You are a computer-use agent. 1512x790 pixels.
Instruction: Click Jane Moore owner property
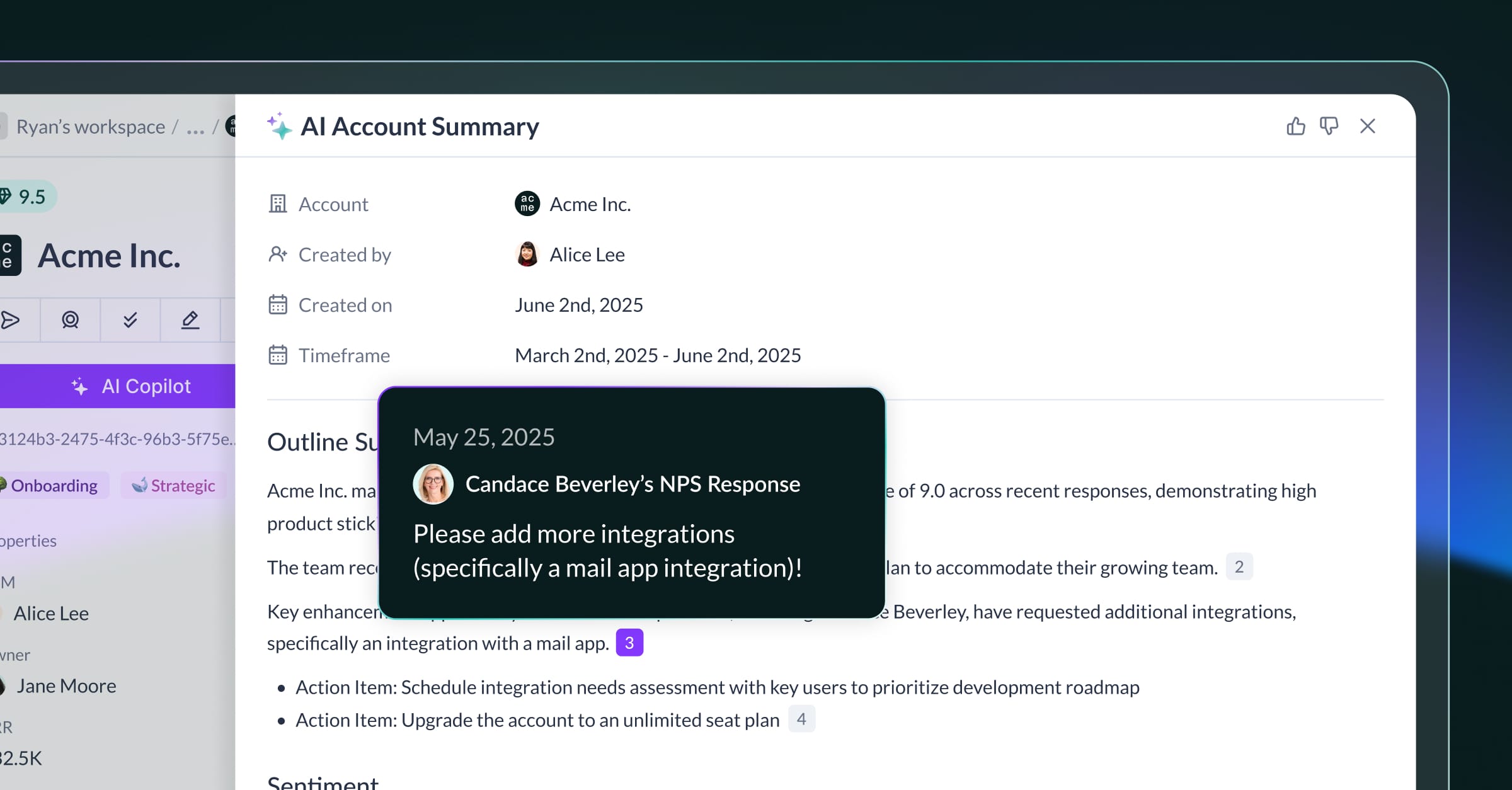(66, 685)
